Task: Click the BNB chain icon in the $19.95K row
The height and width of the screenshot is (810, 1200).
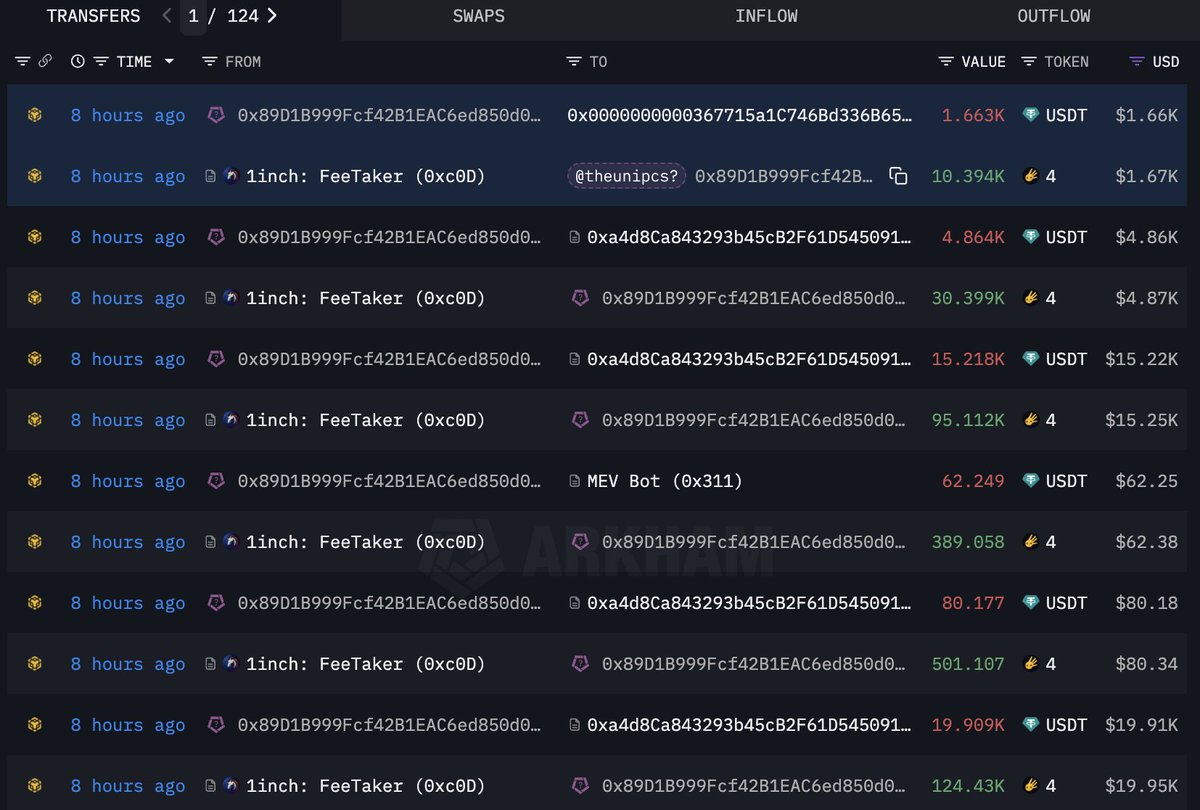Action: [35, 786]
